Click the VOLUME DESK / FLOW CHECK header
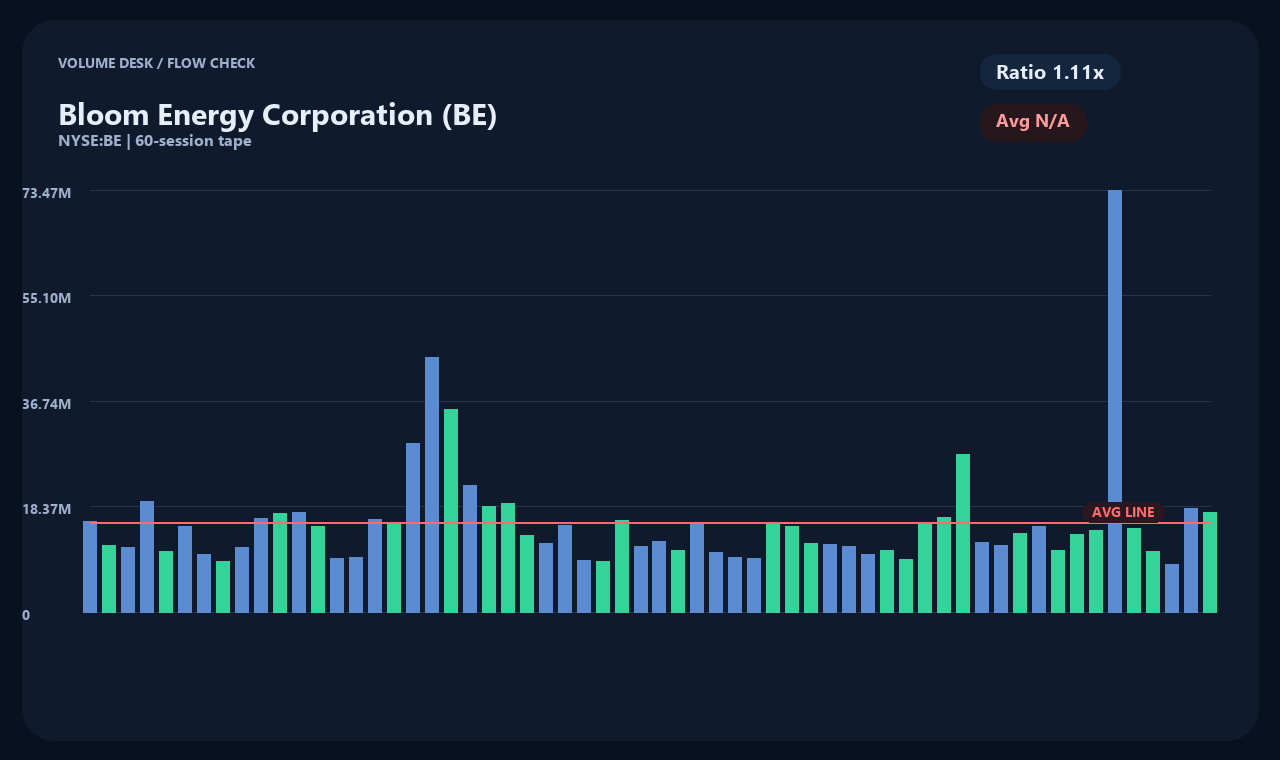 (157, 63)
